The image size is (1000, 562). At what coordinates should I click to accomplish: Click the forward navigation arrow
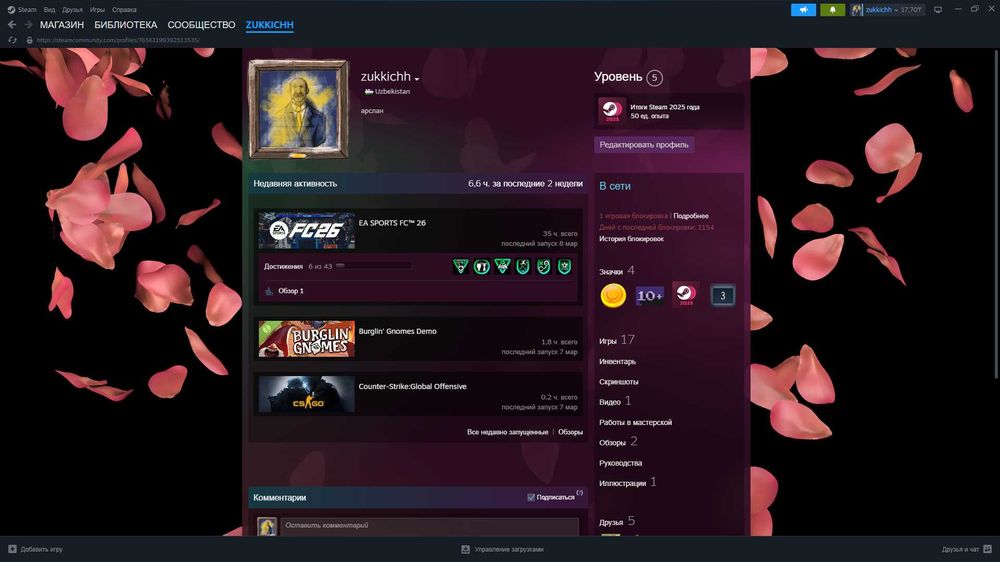(28, 24)
